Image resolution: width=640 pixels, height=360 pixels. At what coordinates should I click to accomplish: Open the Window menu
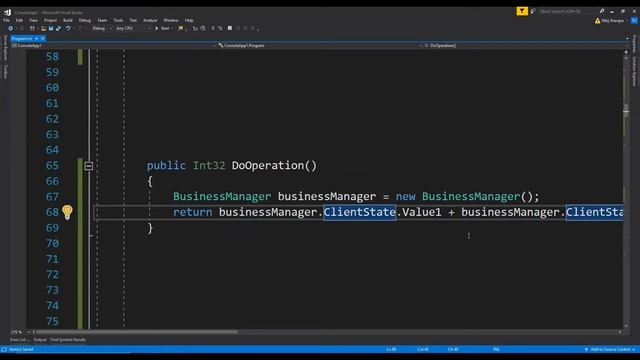click(x=171, y=20)
